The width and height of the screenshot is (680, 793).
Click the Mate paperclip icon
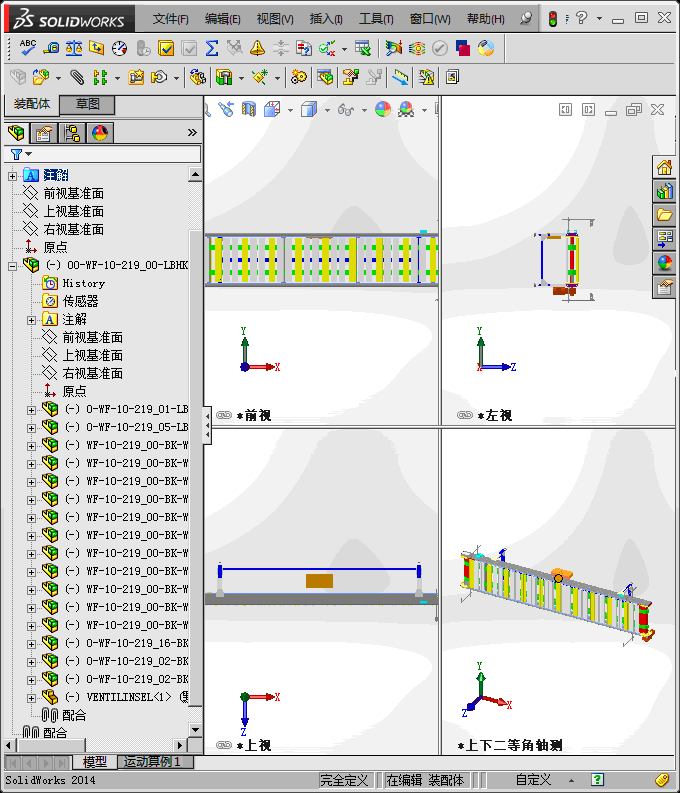[77, 77]
